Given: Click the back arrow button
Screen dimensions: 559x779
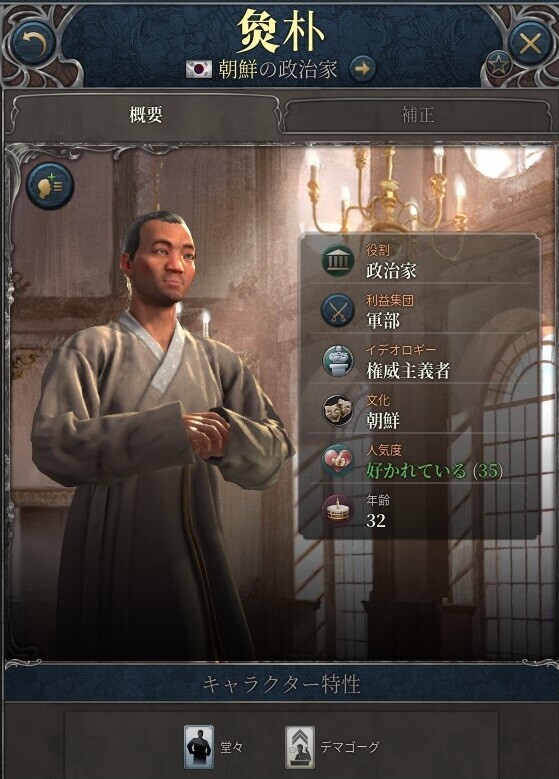Looking at the screenshot, I should pyautogui.click(x=34, y=44).
